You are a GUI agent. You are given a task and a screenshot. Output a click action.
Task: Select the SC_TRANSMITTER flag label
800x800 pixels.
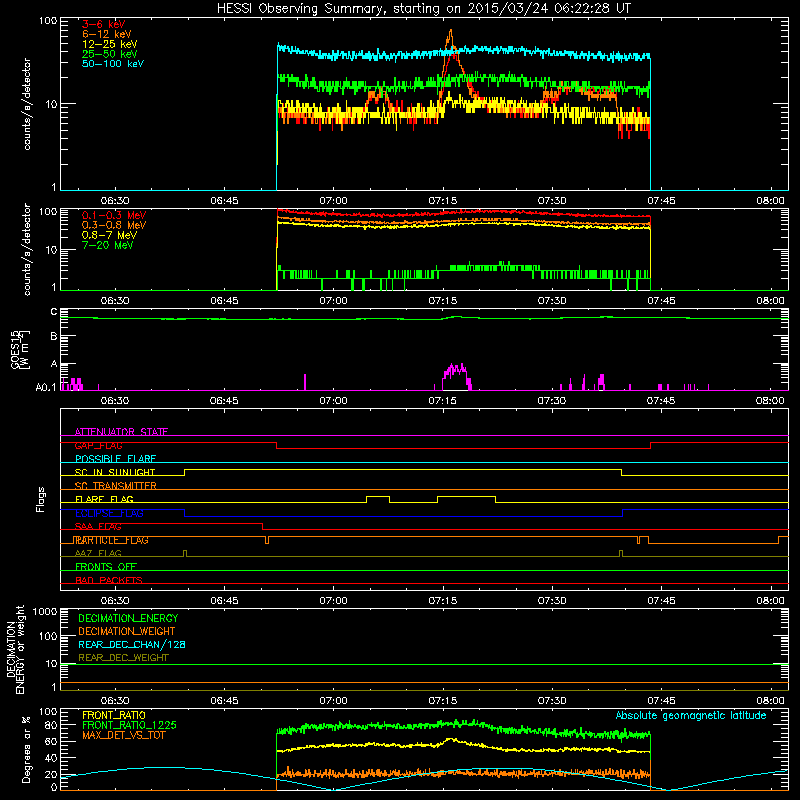coord(115,486)
